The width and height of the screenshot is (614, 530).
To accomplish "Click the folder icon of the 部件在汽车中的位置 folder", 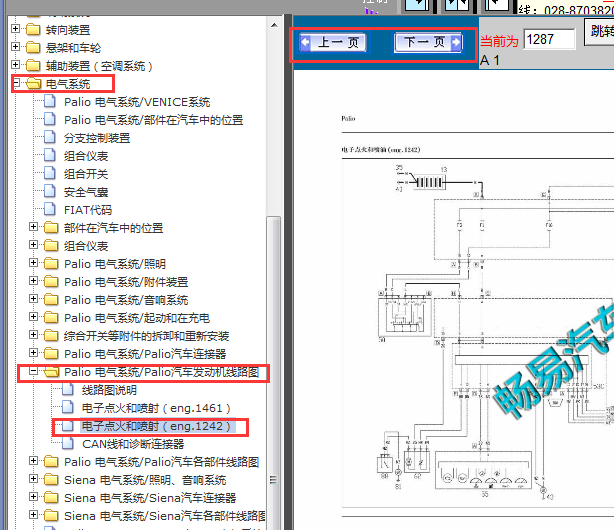I will [51, 228].
